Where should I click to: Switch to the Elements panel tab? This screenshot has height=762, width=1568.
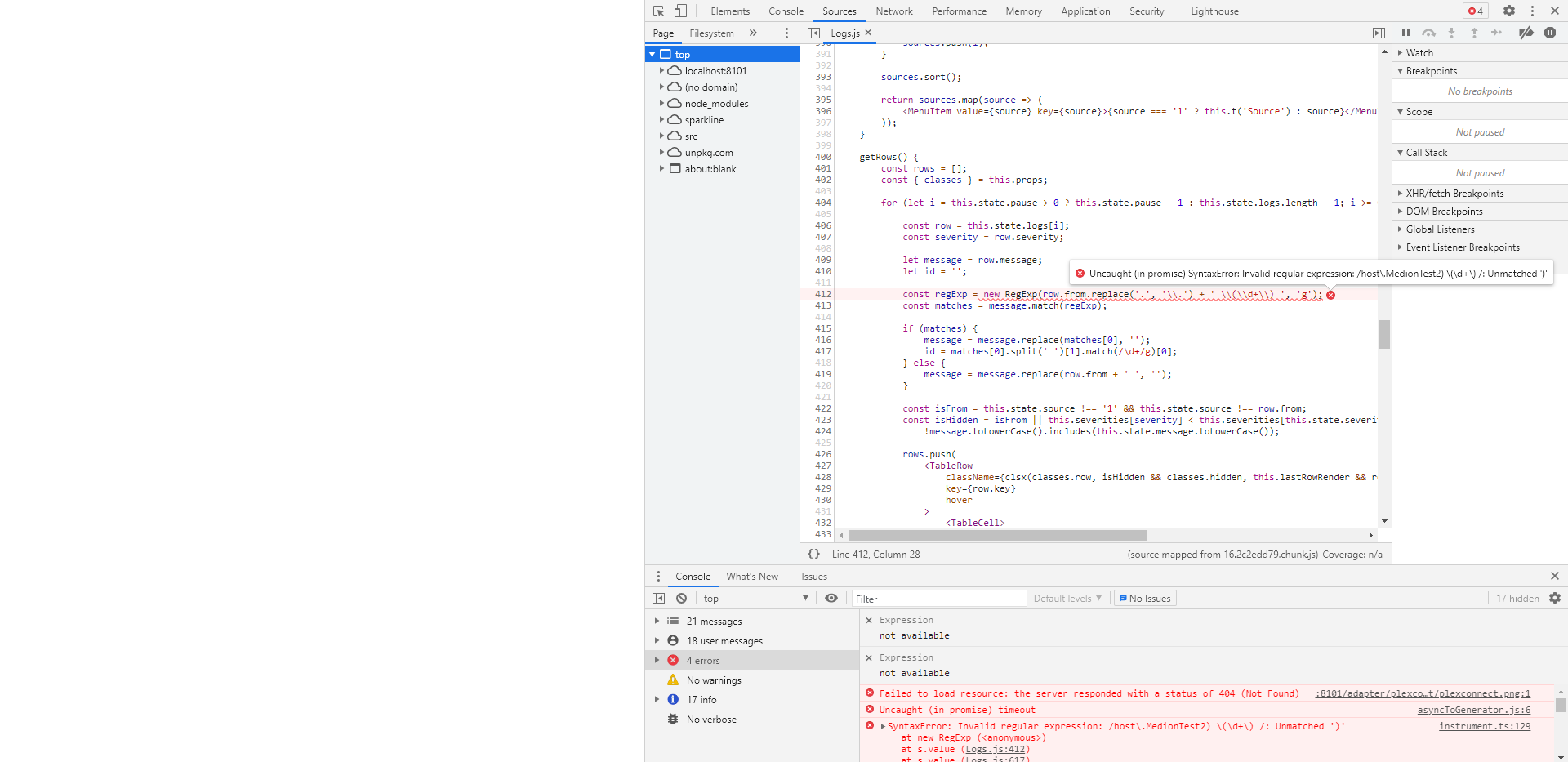730,11
